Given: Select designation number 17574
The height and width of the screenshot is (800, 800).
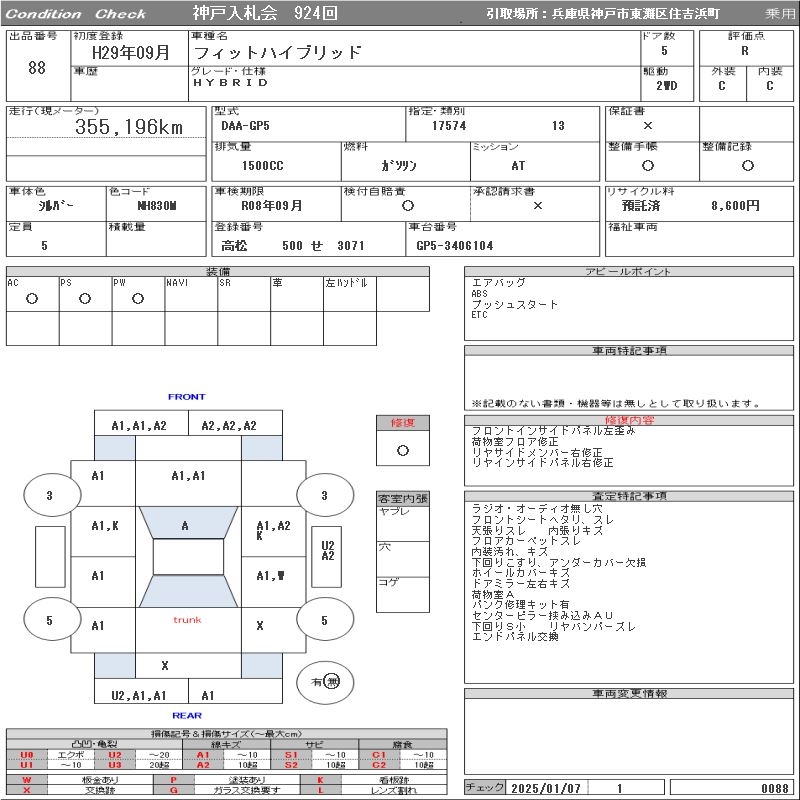Looking at the screenshot, I should pos(449,126).
